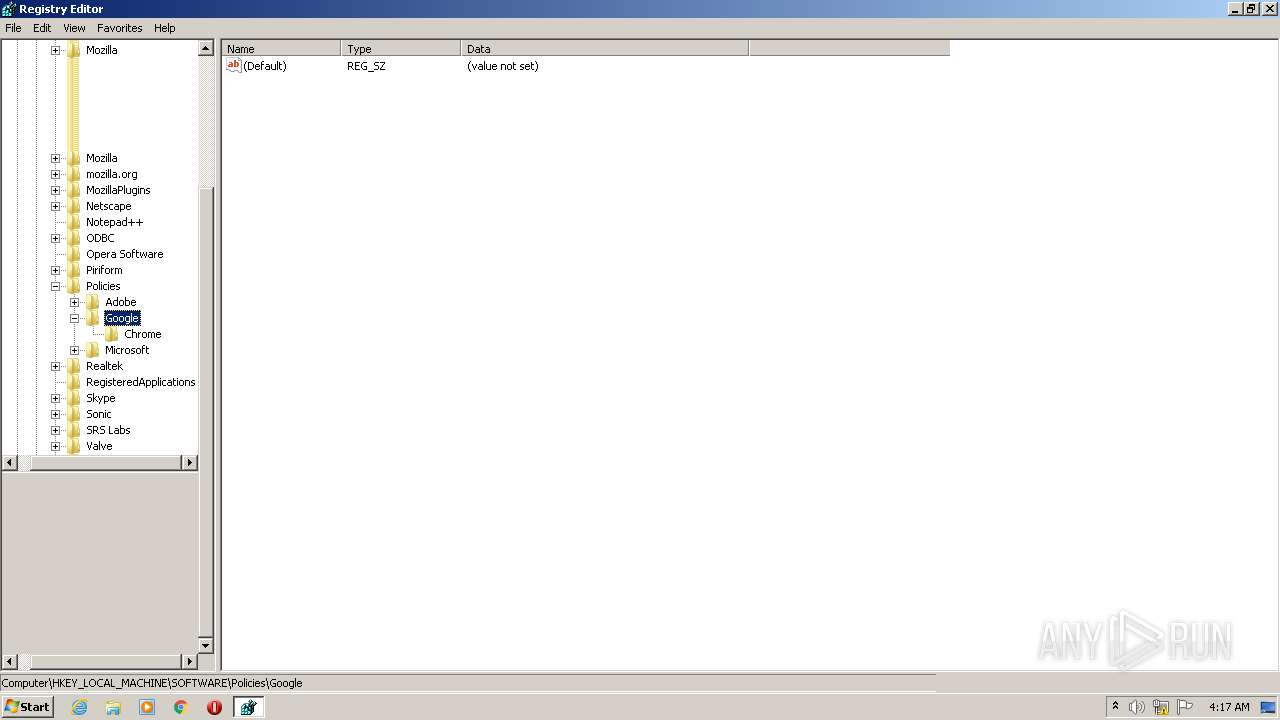1280x720 pixels.
Task: Expand the Microsoft key under Policies
Action: 74,350
